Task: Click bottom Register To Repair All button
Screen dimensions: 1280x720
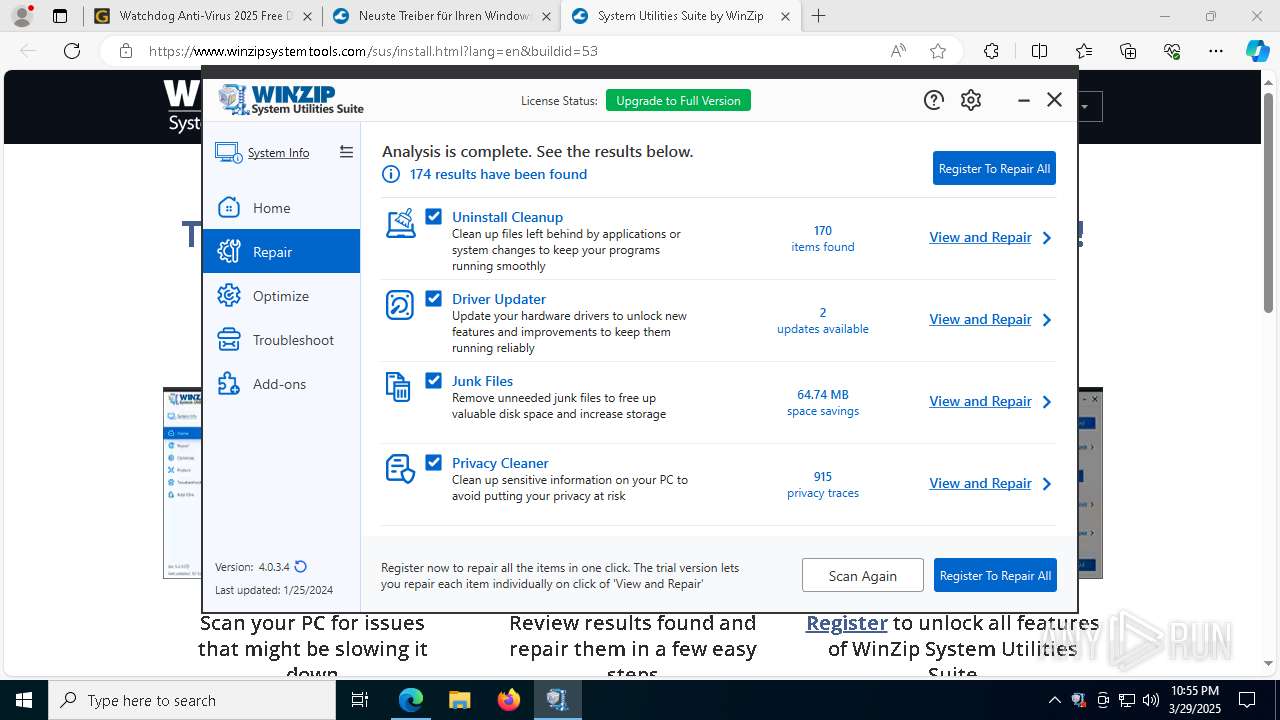Action: coord(995,575)
